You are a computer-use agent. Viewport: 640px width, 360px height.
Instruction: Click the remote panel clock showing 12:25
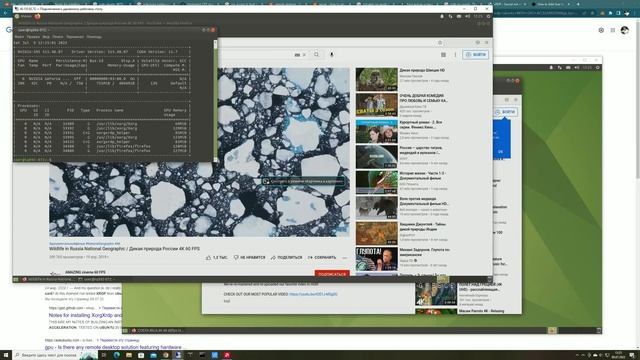(478, 16)
